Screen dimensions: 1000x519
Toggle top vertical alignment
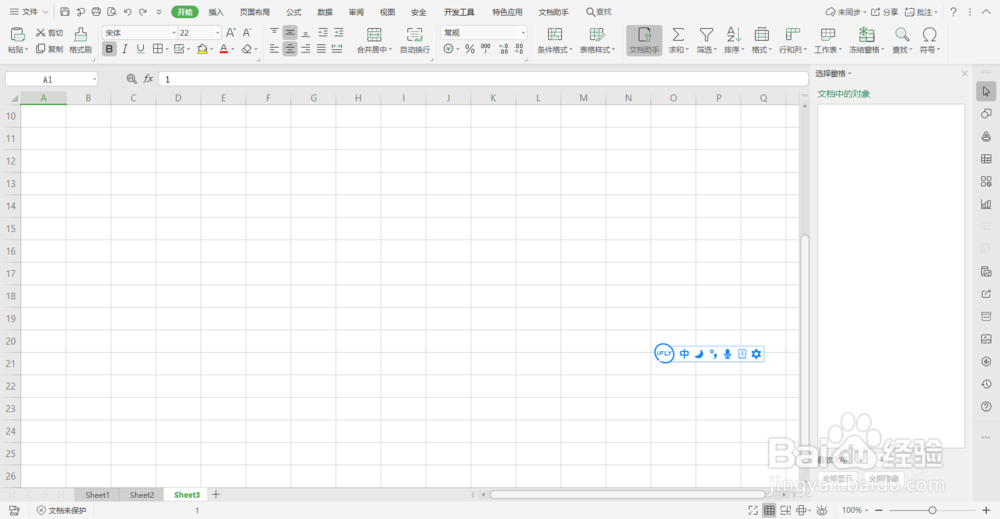coord(274,33)
